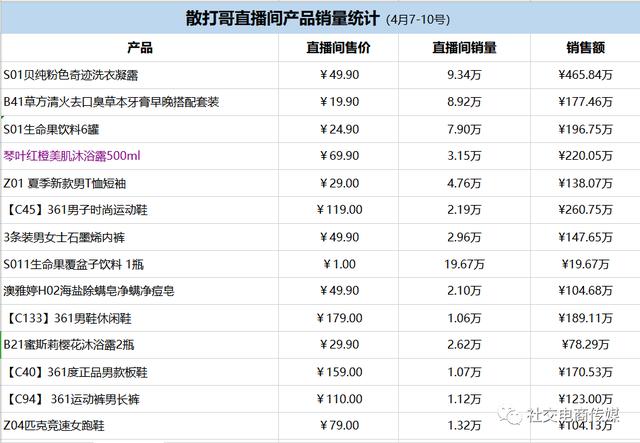Select the S01贝纯粉色奇迹洗衣凝露 product cell
The height and width of the screenshot is (443, 640).
coord(140,75)
